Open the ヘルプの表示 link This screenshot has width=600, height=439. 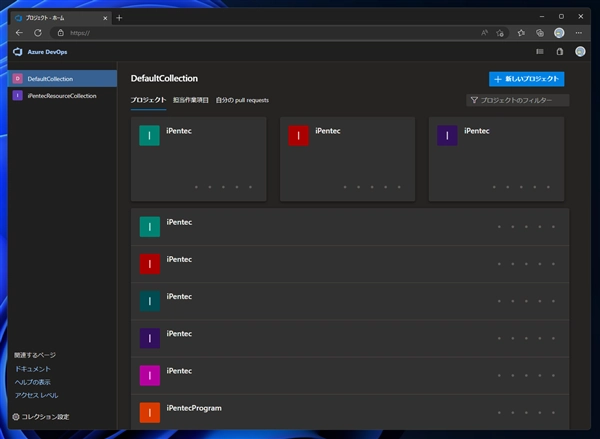tap(33, 382)
